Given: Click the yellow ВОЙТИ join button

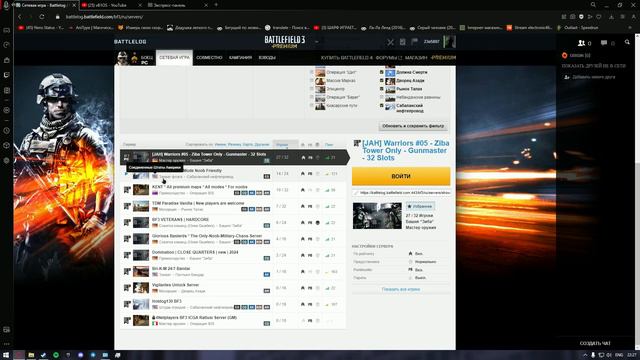Looking at the screenshot, I should [401, 176].
